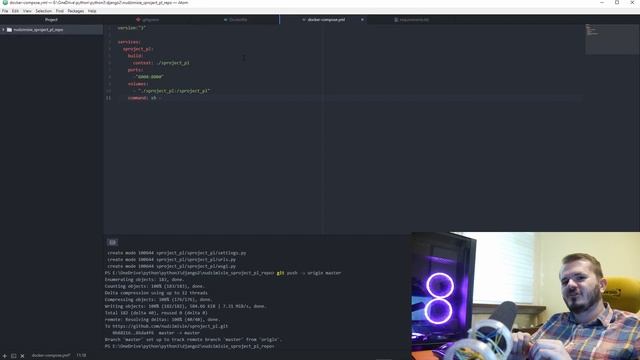
Task: Click the 'ports:' line in editor
Action: 135,70
